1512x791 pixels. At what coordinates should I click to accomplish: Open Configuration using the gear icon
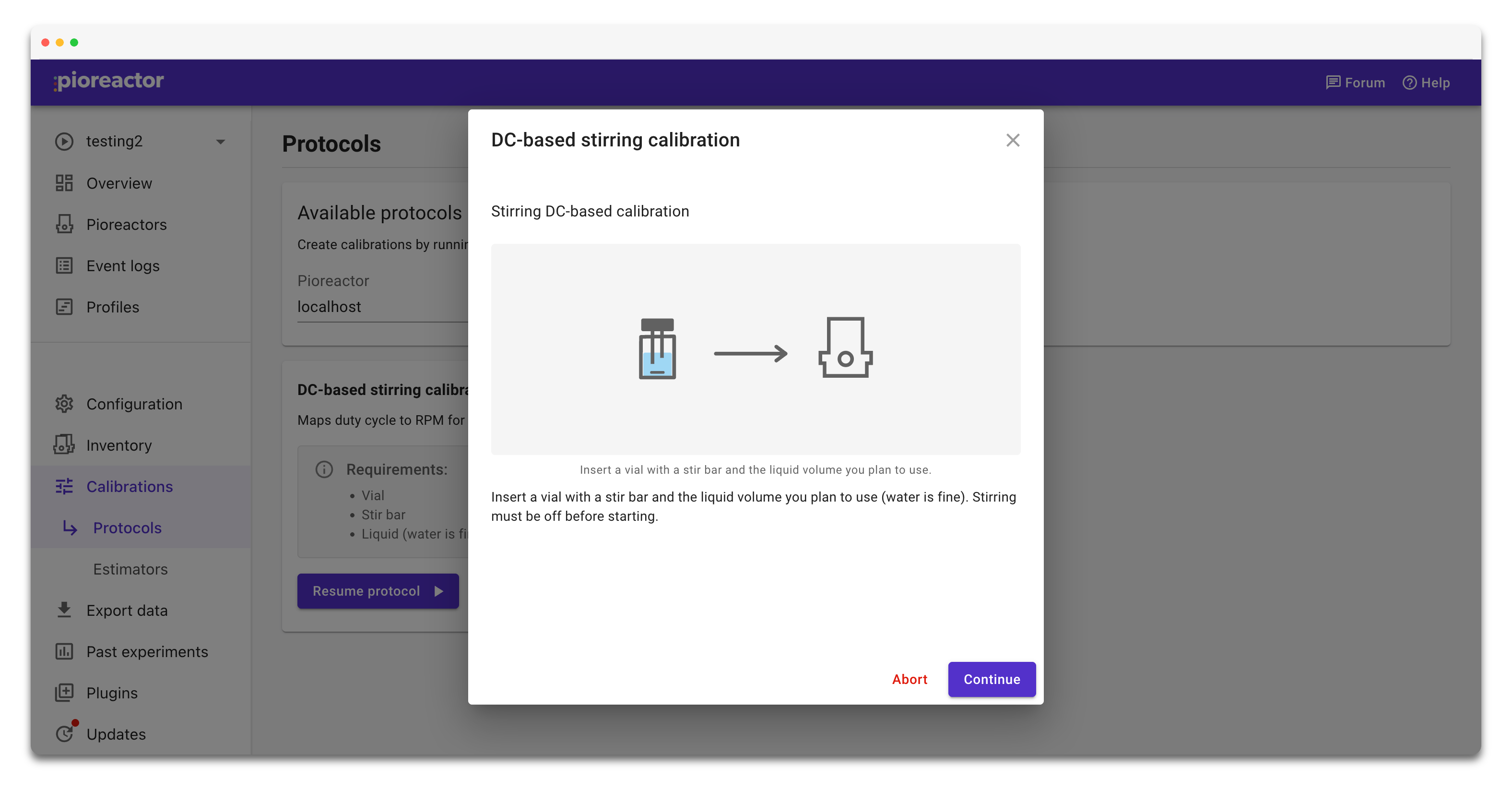coord(65,404)
